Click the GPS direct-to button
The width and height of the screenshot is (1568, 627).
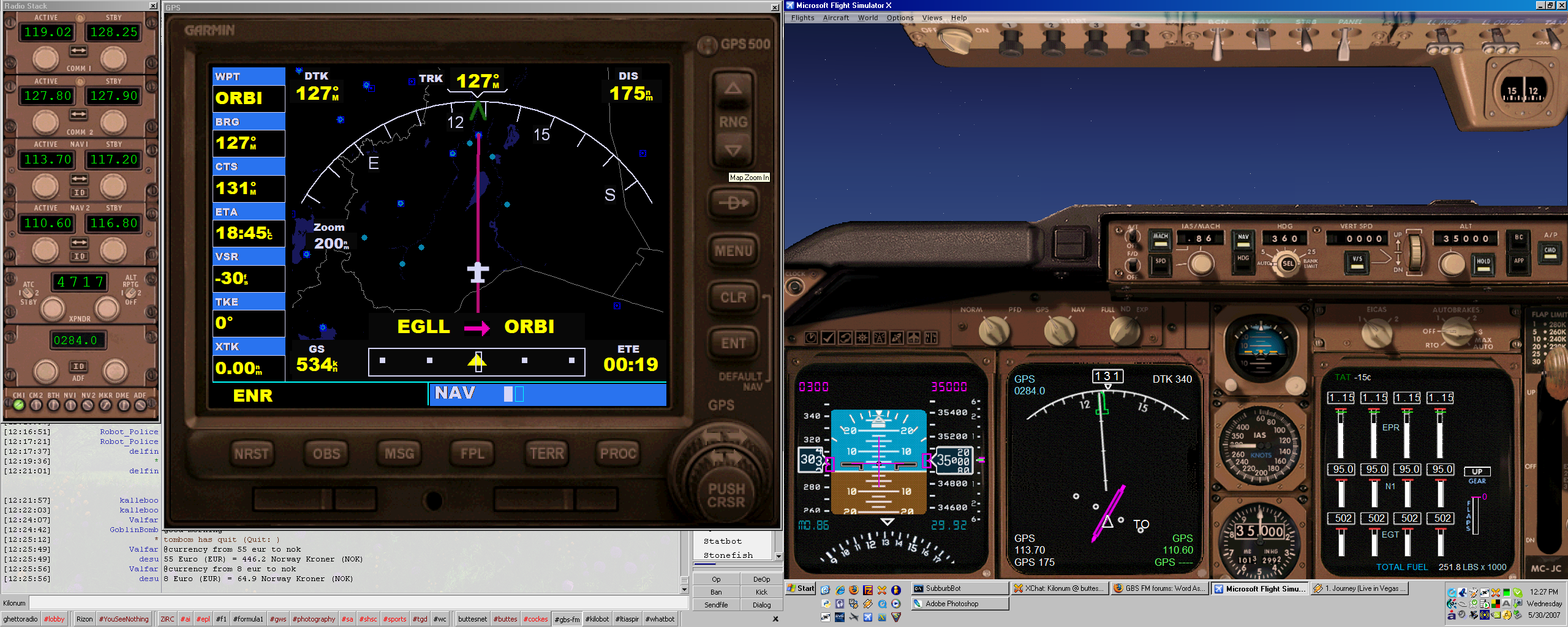(733, 202)
